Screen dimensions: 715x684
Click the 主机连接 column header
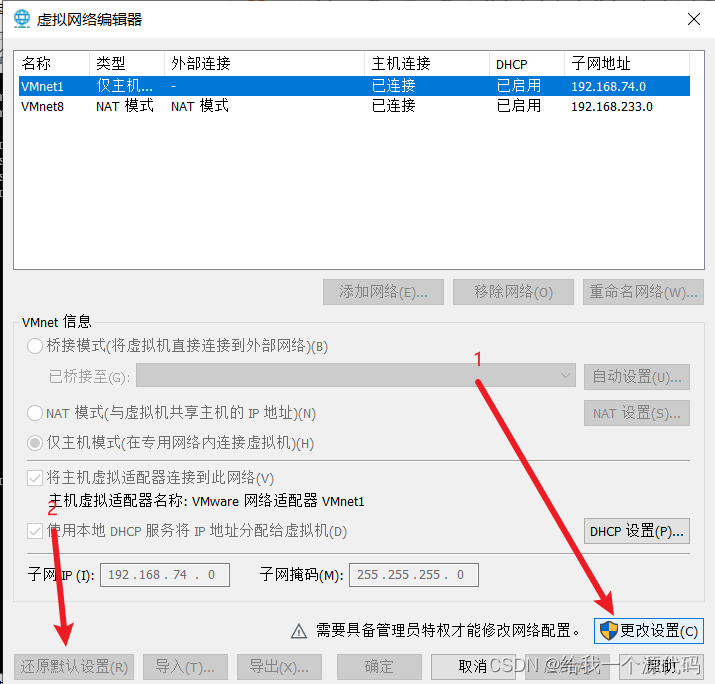tap(427, 63)
